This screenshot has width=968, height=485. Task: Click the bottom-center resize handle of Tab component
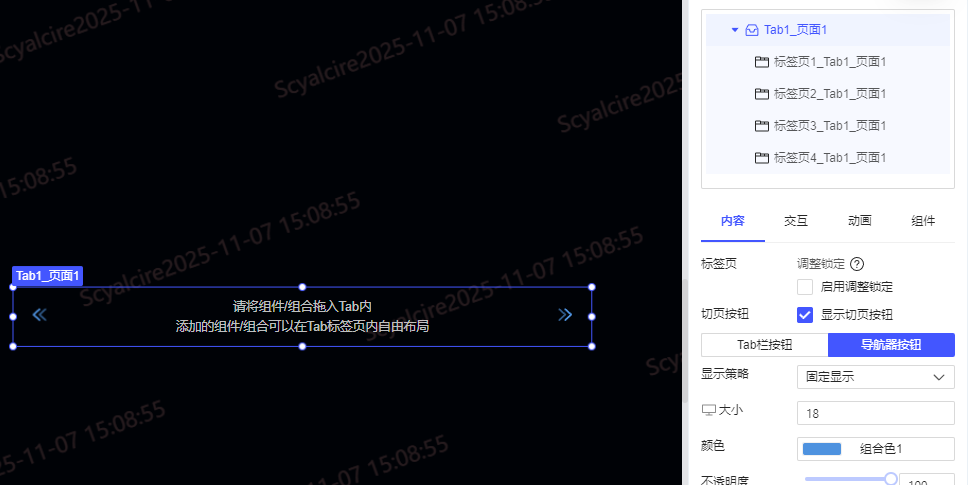pos(302,346)
